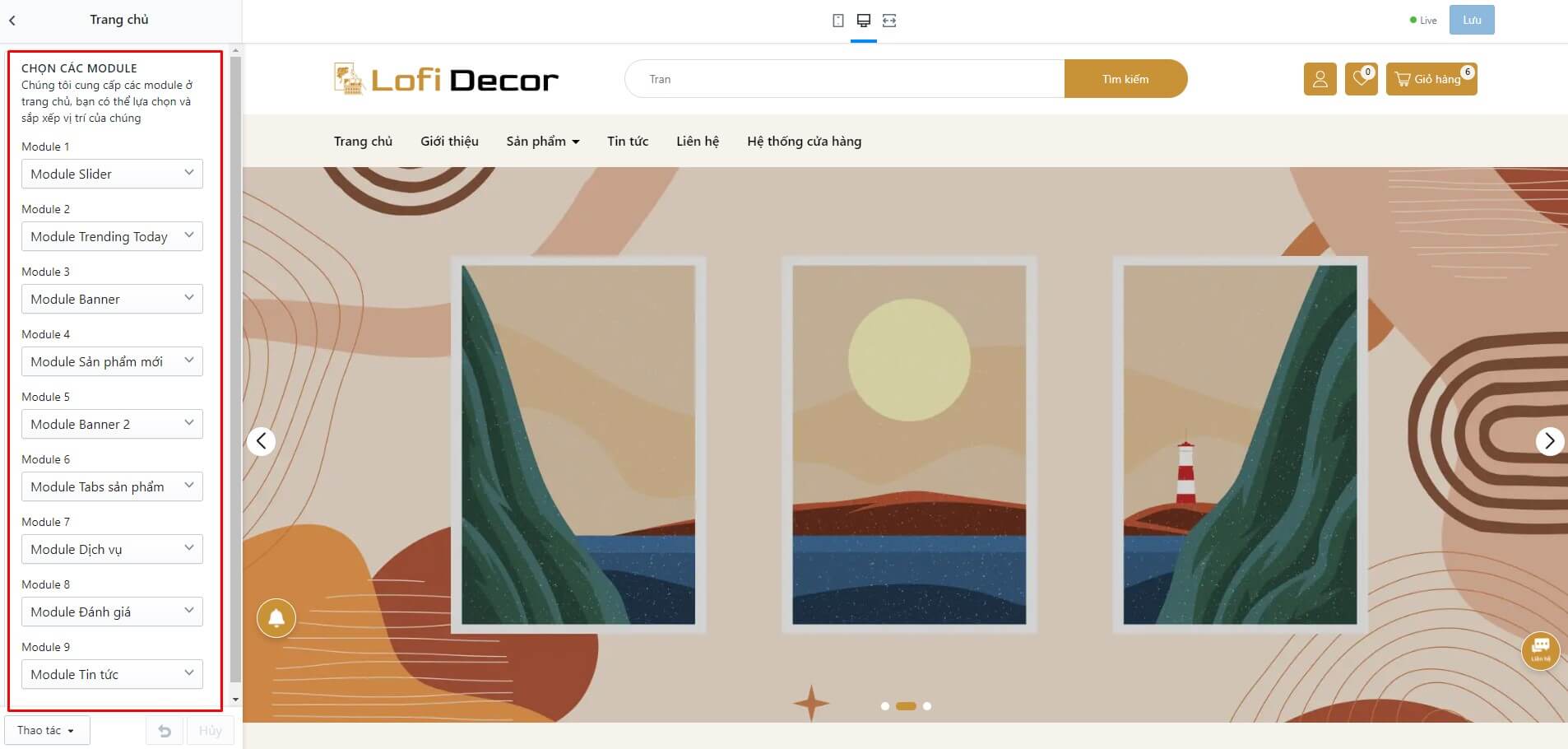
Task: Expand Module Tin tức dropdown
Action: [112, 674]
